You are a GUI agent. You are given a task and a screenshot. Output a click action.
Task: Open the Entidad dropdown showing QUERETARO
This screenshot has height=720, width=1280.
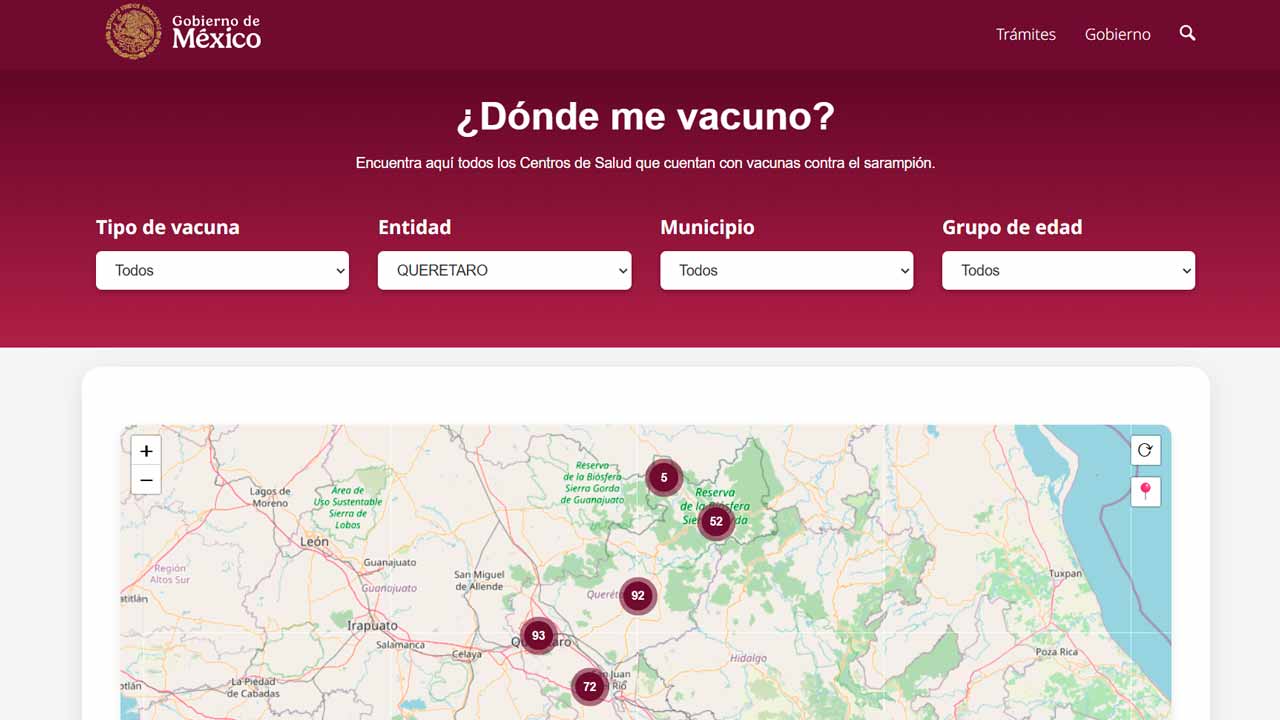click(x=504, y=270)
